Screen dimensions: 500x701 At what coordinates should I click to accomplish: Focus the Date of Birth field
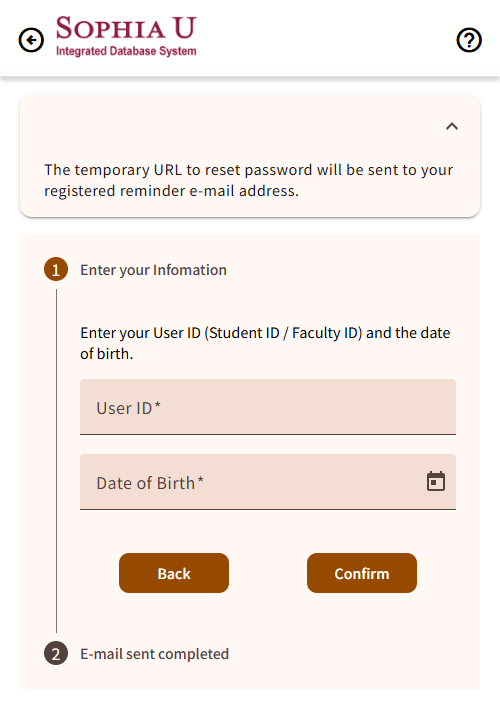268,482
